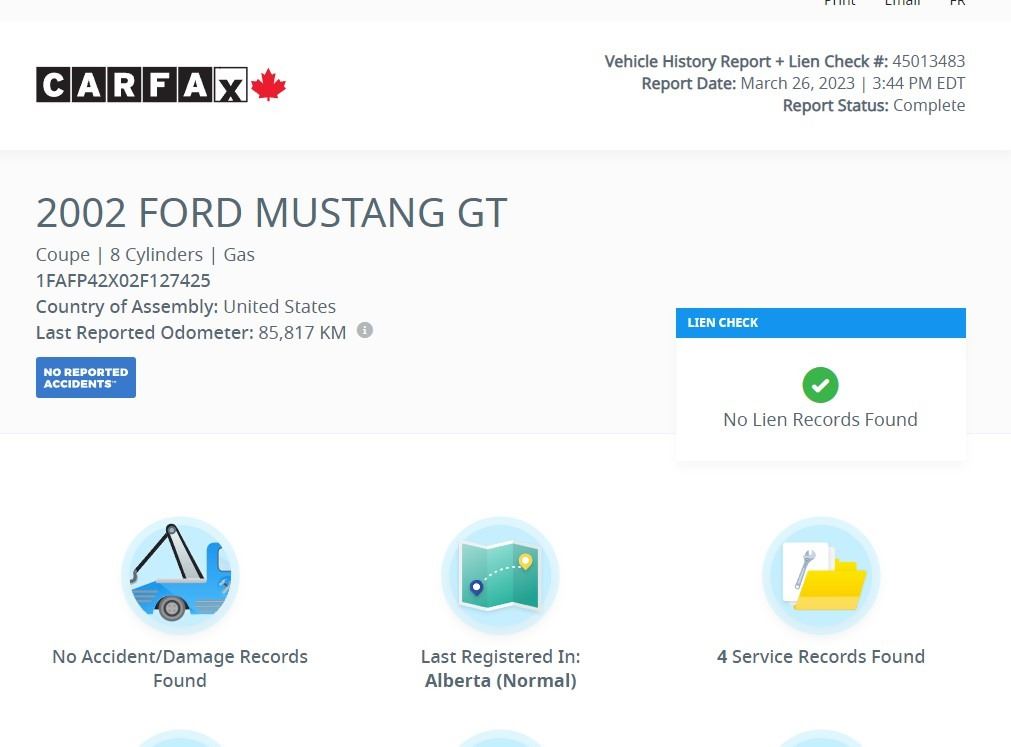Click the No Lien Records Found text
This screenshot has height=747, width=1011.
pos(820,420)
